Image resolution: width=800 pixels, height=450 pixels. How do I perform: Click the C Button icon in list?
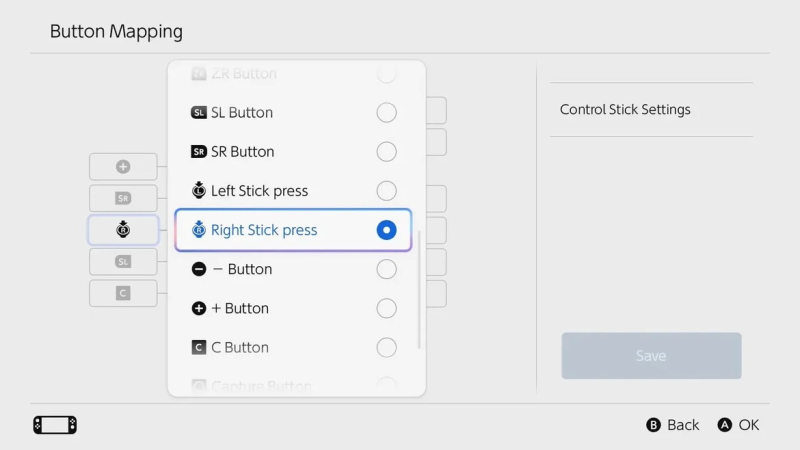point(198,348)
